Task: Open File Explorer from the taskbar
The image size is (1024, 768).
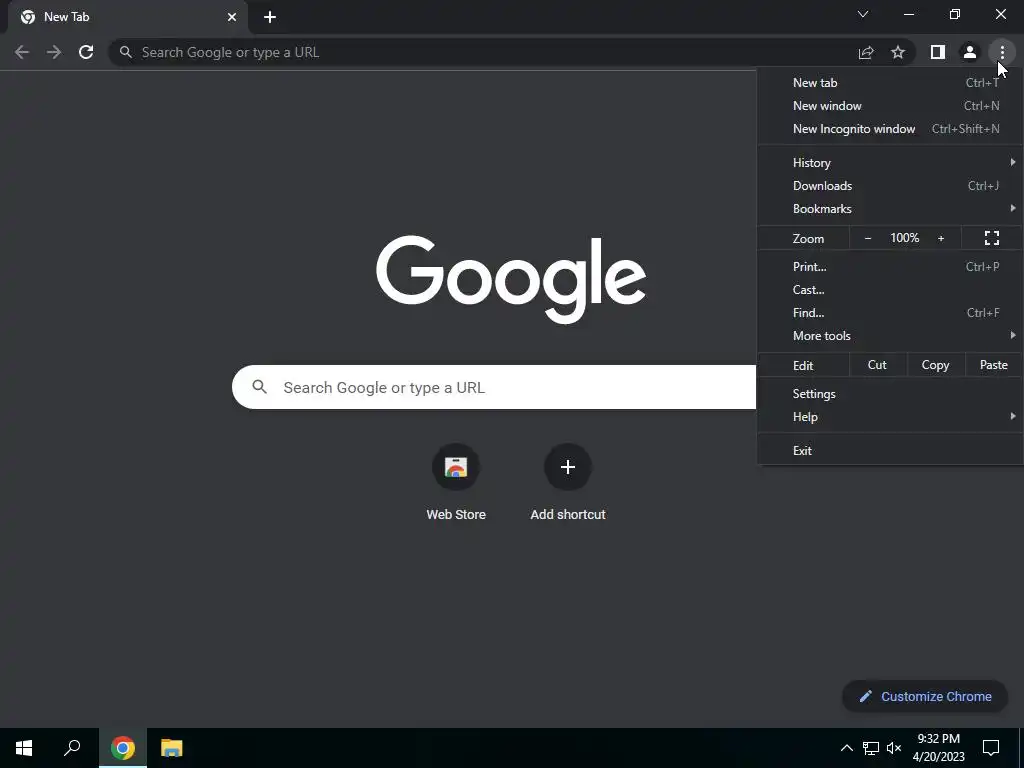Action: [171, 748]
